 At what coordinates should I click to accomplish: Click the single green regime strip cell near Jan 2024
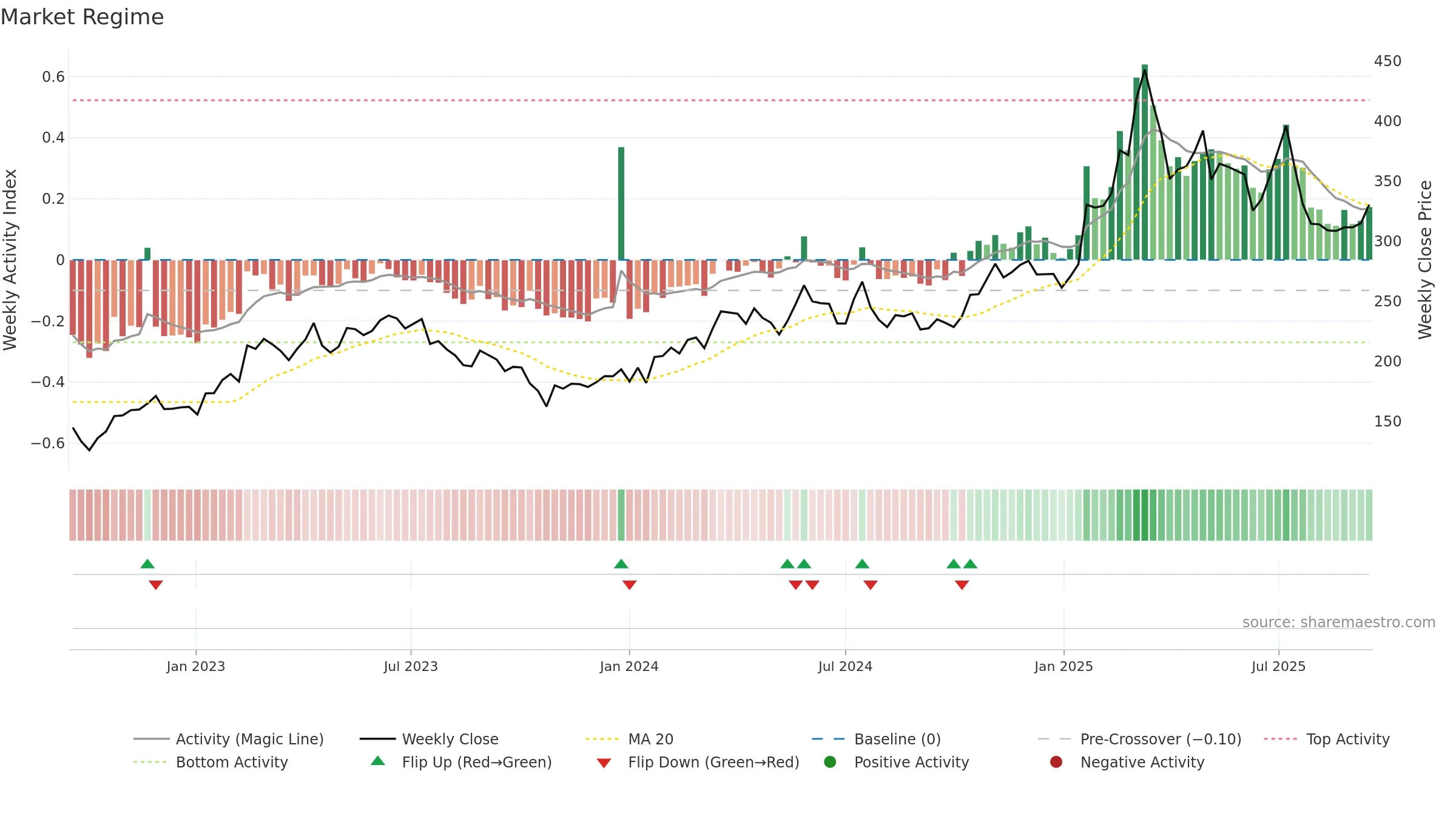621,515
